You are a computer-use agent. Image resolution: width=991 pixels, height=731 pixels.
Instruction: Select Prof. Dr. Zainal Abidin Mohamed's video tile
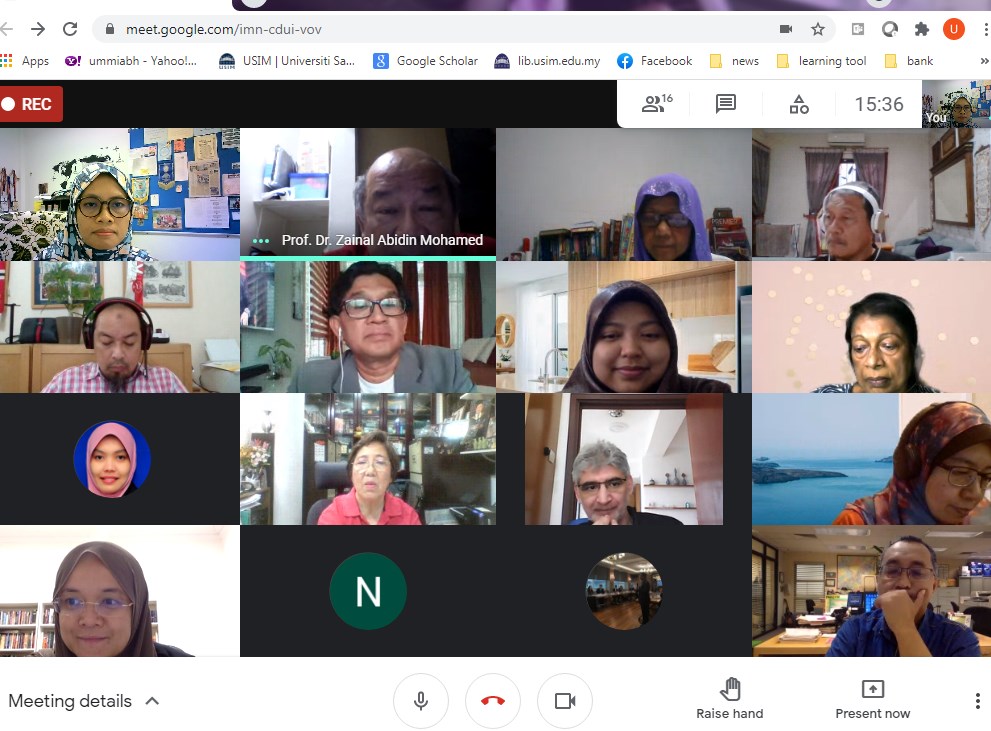[368, 194]
